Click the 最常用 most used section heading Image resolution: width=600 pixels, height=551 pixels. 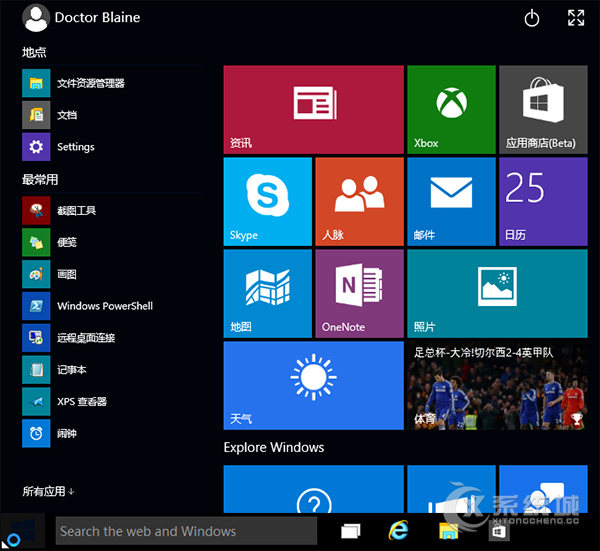[40, 179]
